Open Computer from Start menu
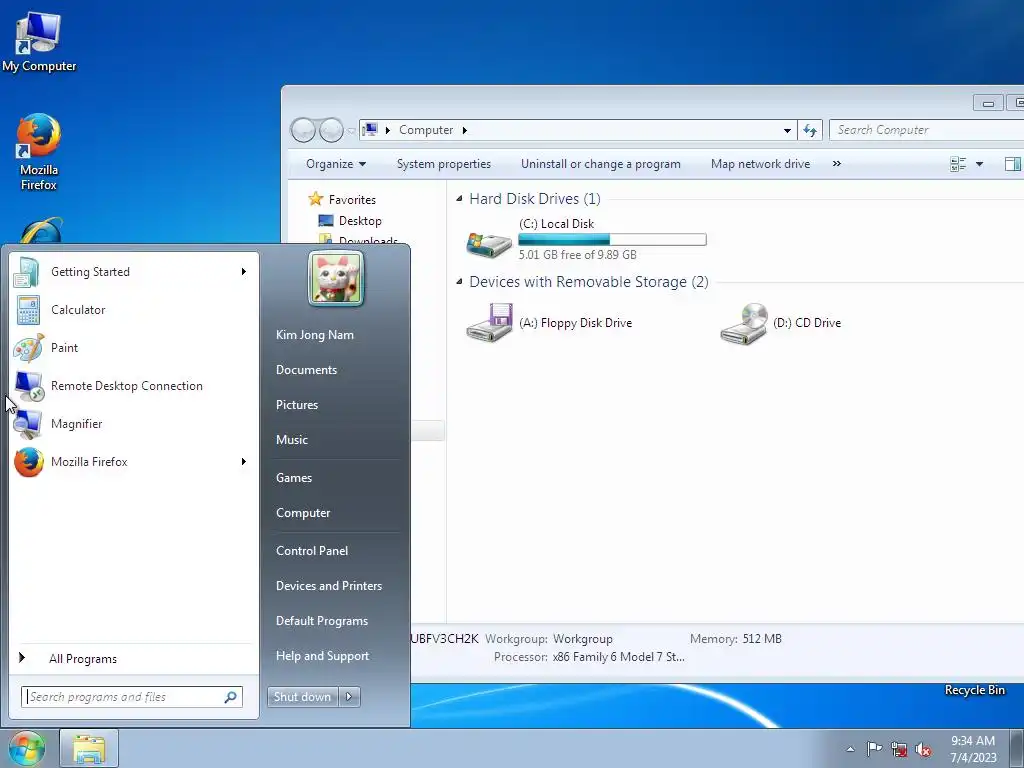 point(303,513)
